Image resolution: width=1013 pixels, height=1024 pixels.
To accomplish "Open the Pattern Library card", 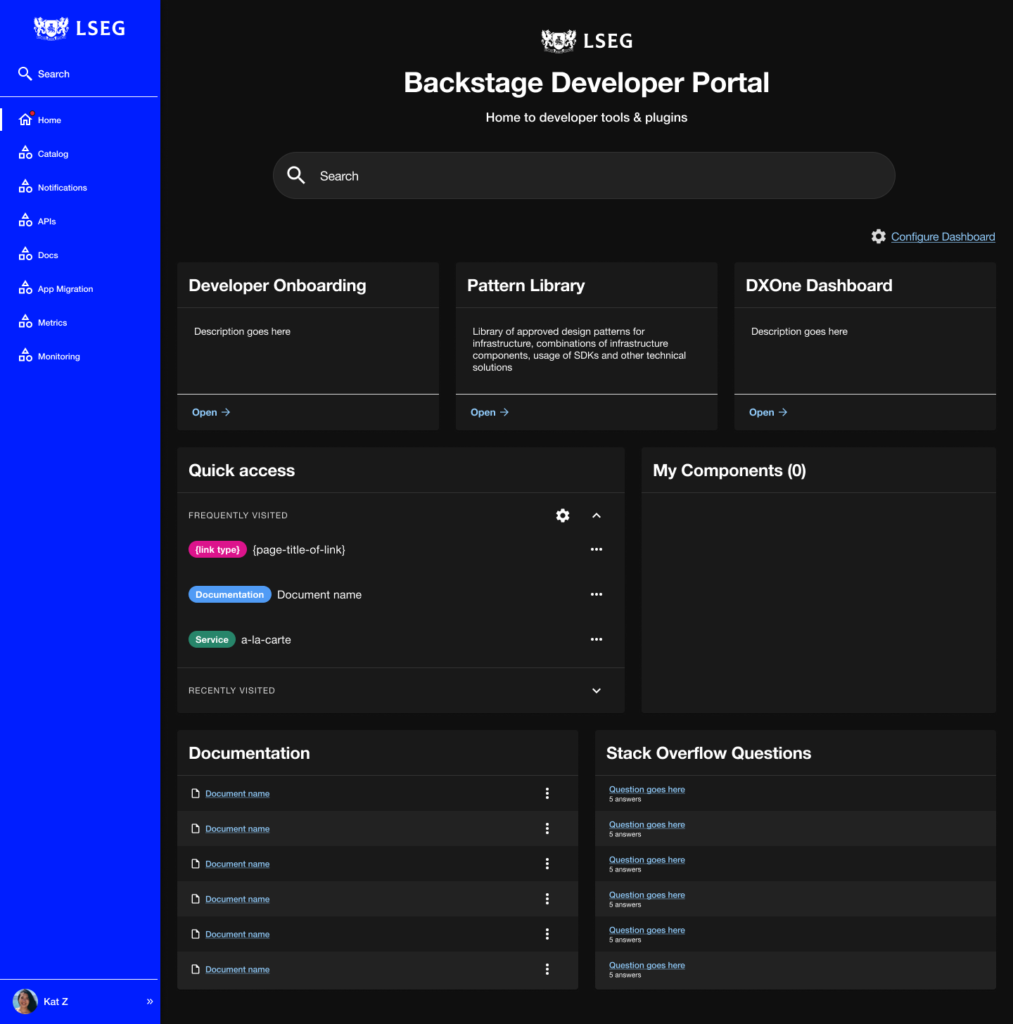I will [490, 412].
